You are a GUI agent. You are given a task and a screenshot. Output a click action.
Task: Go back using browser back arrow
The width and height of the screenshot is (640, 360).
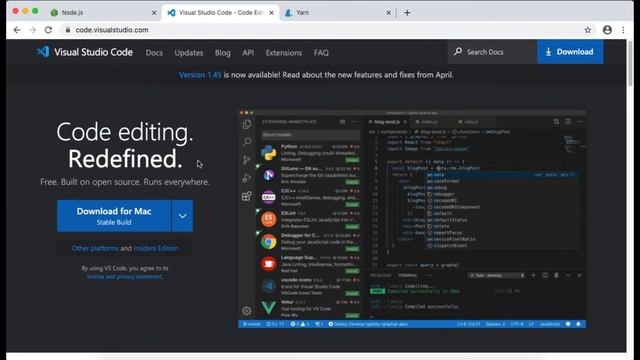[x=17, y=30]
